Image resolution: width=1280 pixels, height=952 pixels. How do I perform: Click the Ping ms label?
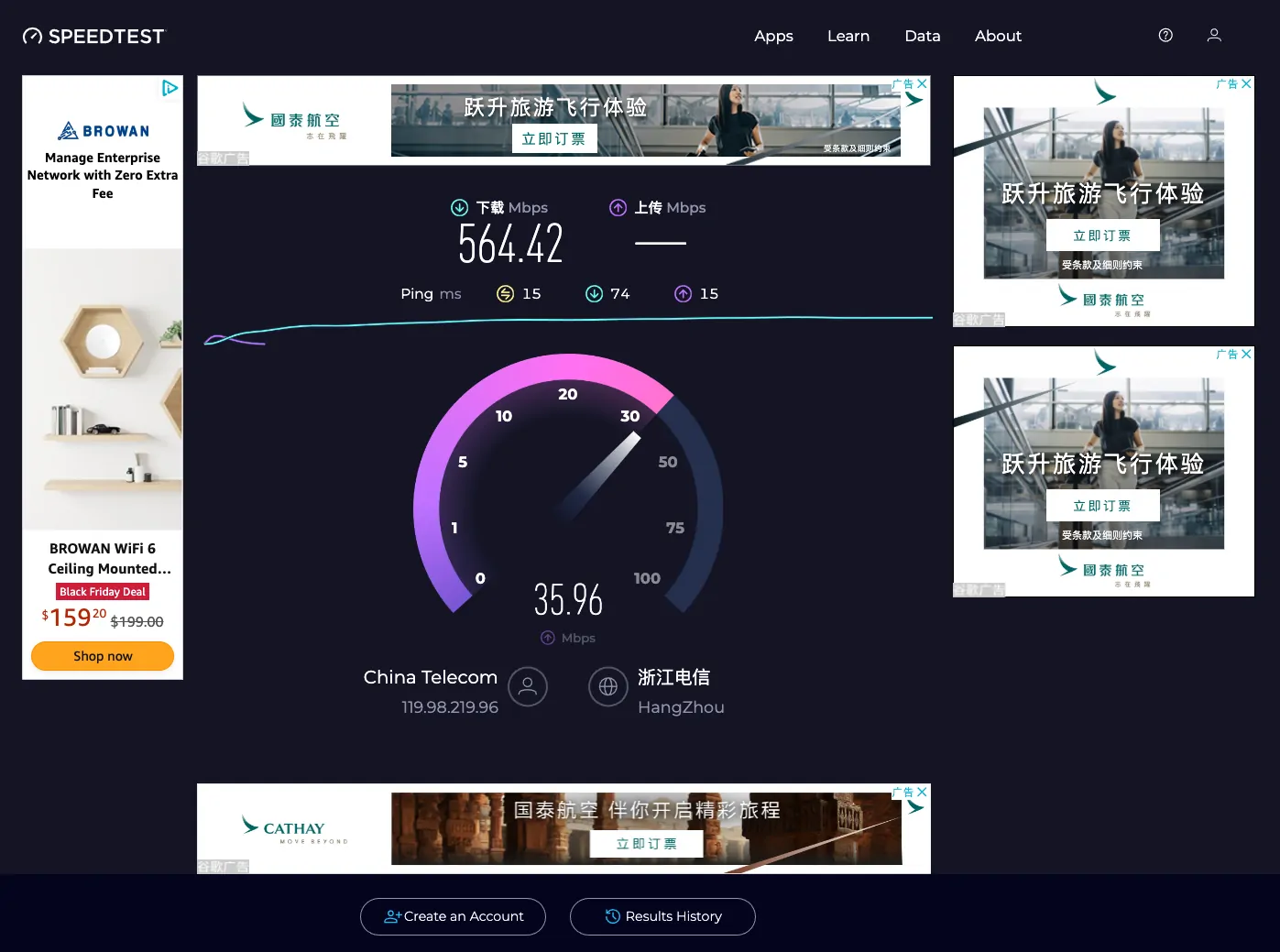(x=431, y=293)
